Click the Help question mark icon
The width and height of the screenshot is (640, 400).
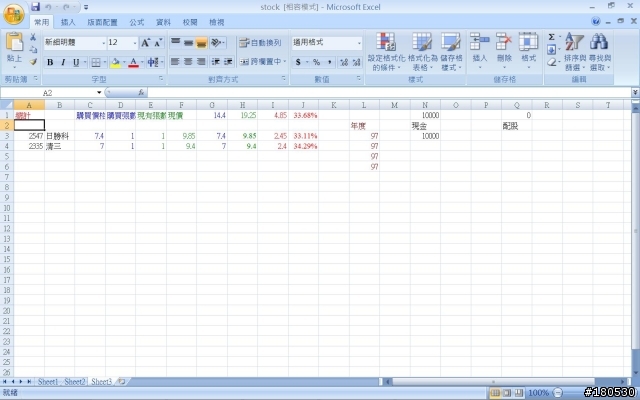point(596,21)
